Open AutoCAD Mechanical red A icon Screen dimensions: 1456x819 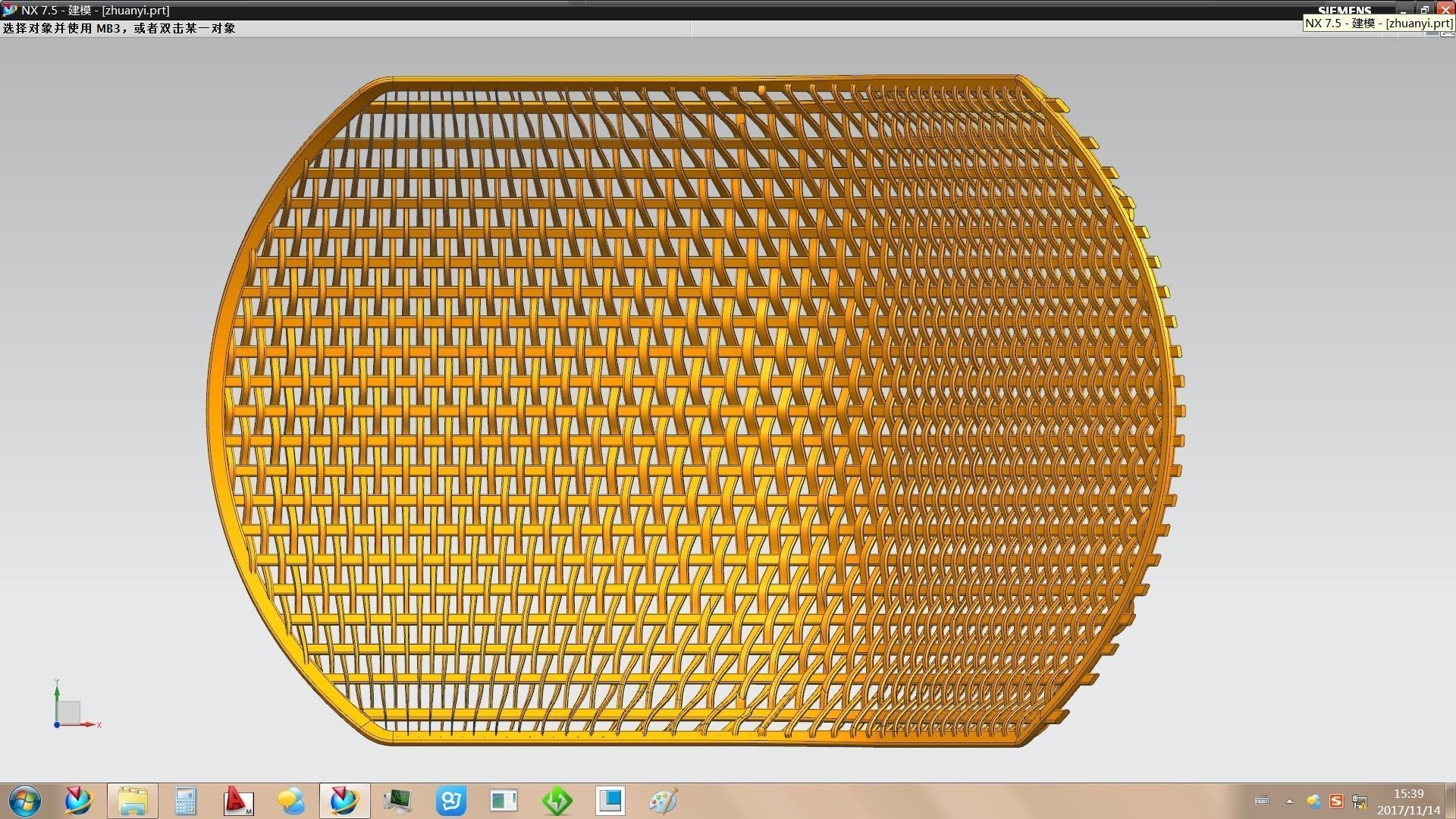pyautogui.click(x=239, y=801)
